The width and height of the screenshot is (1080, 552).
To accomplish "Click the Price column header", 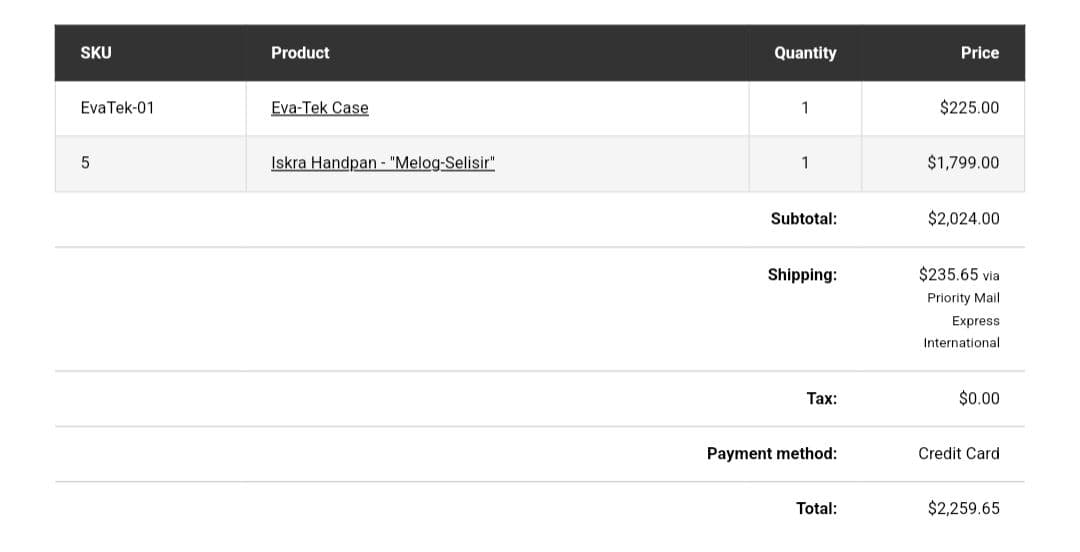I will tap(979, 53).
